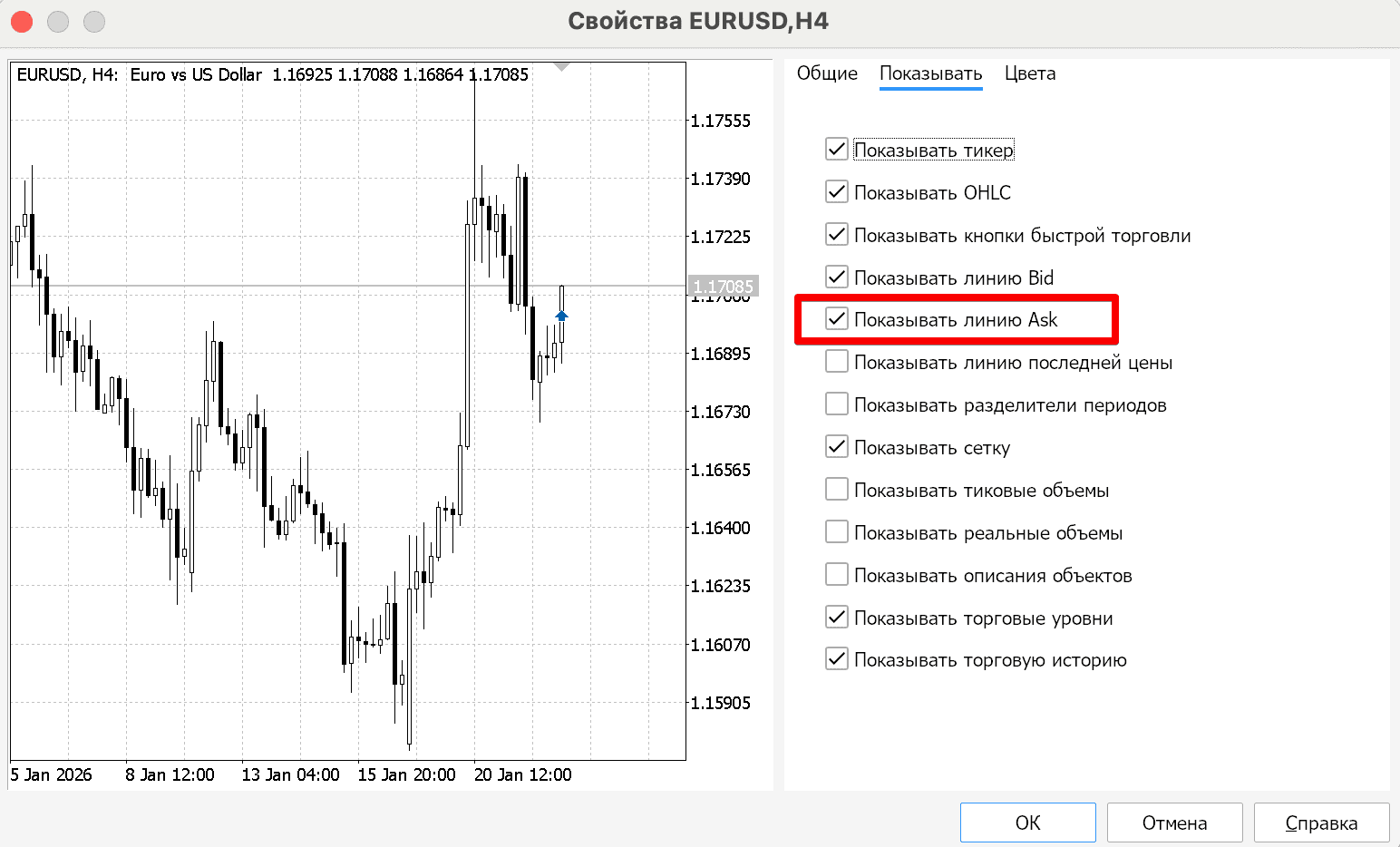Click the 1.17390 price scale label

click(x=721, y=179)
